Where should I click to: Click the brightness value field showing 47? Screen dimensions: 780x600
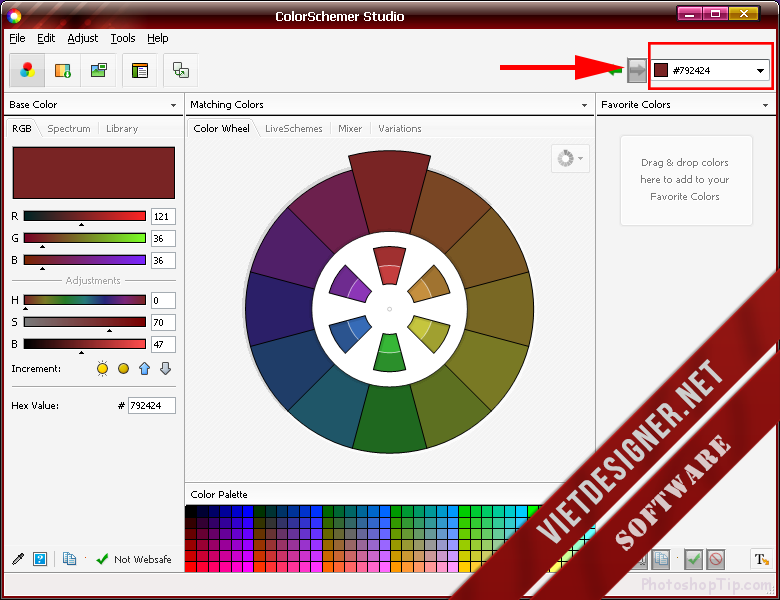point(163,344)
